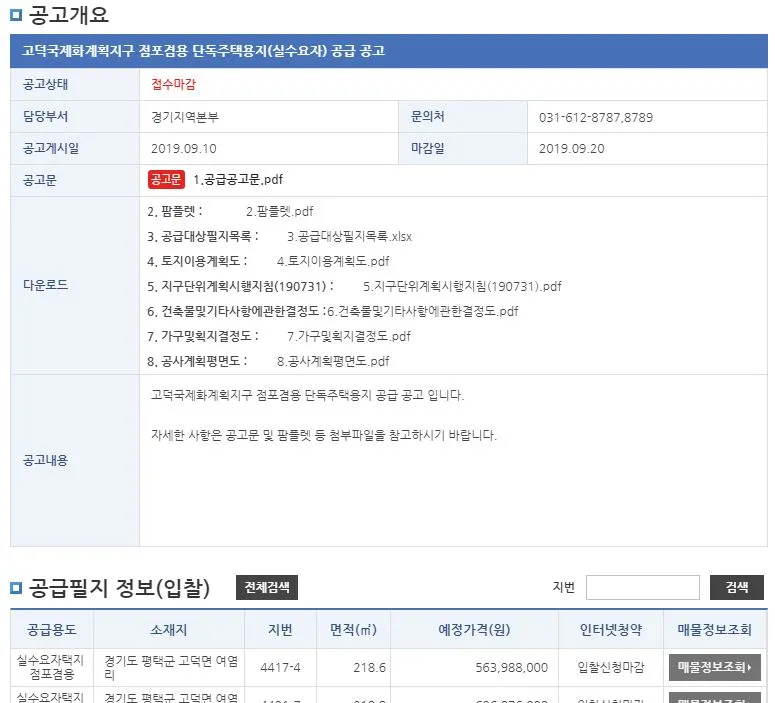Select the blue announcement title bar

[389, 51]
